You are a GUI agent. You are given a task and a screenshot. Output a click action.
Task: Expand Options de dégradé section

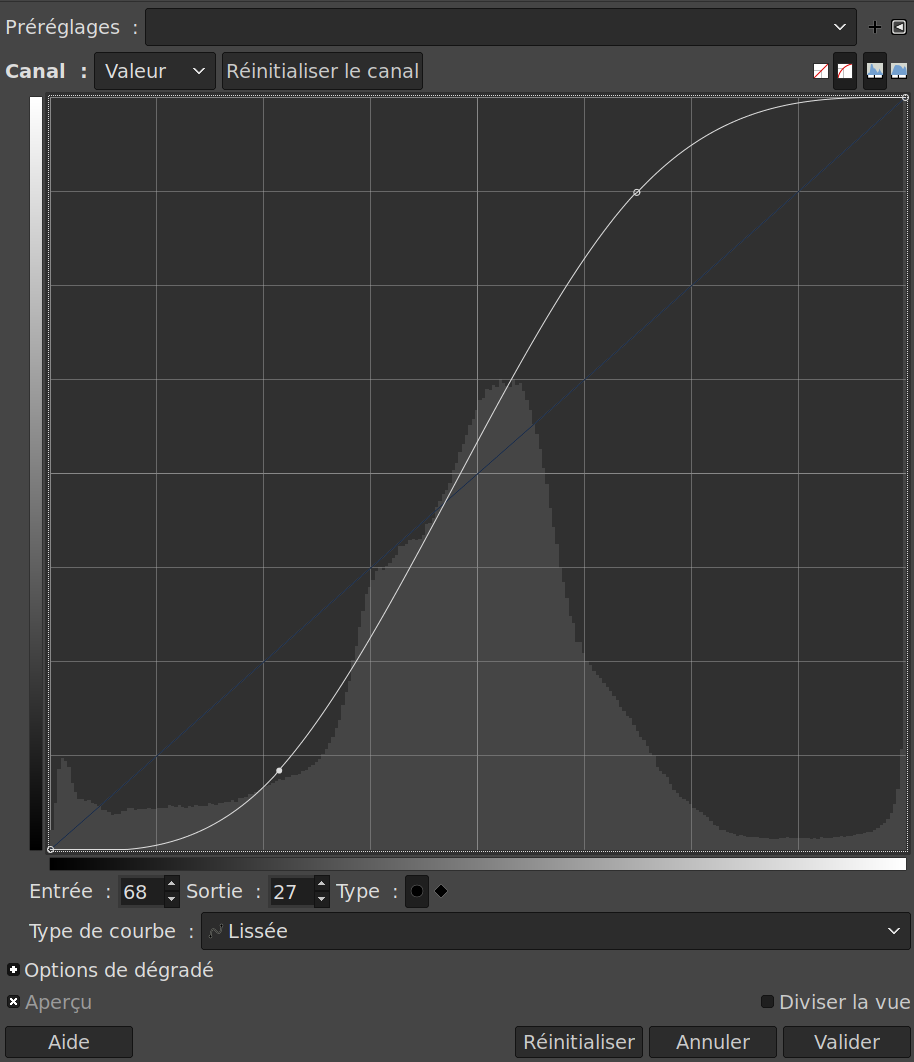[13, 970]
